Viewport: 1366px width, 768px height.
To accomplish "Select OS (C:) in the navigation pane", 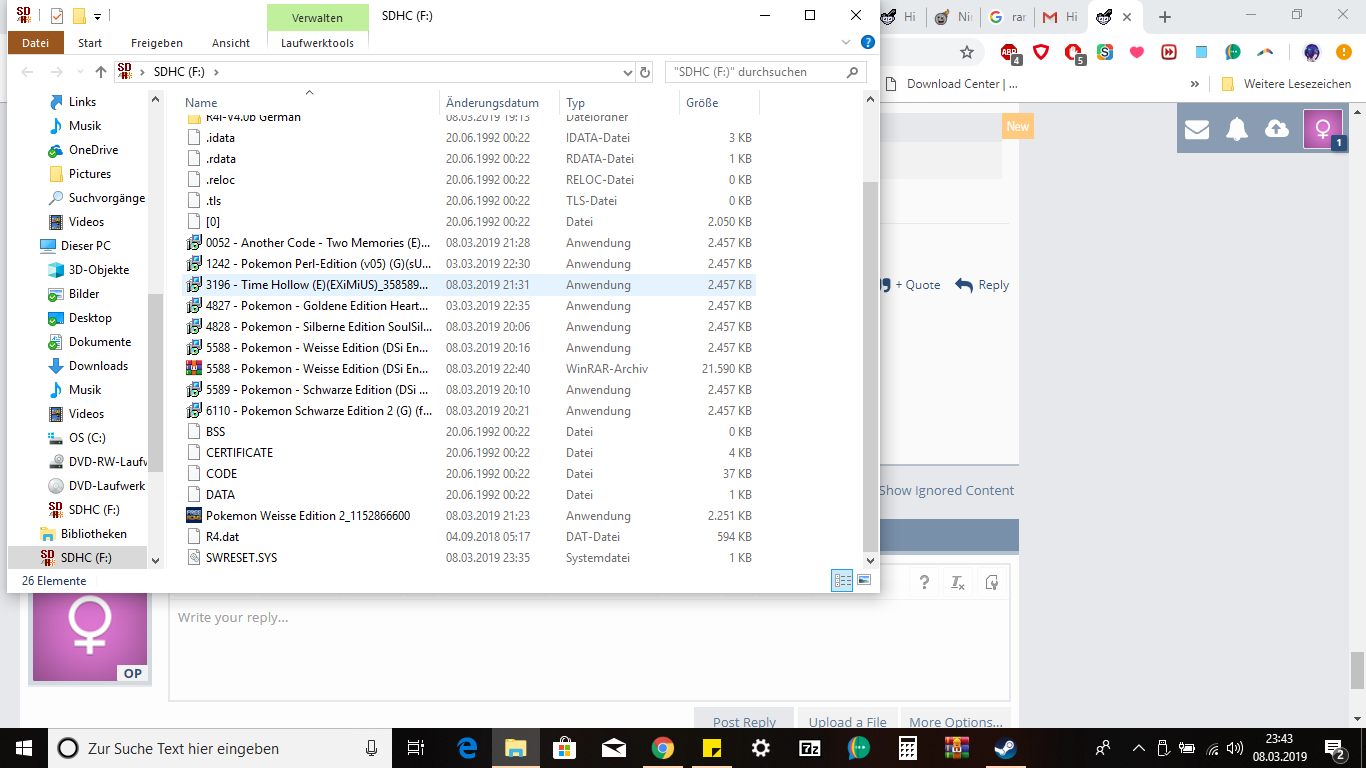I will pyautogui.click(x=87, y=438).
